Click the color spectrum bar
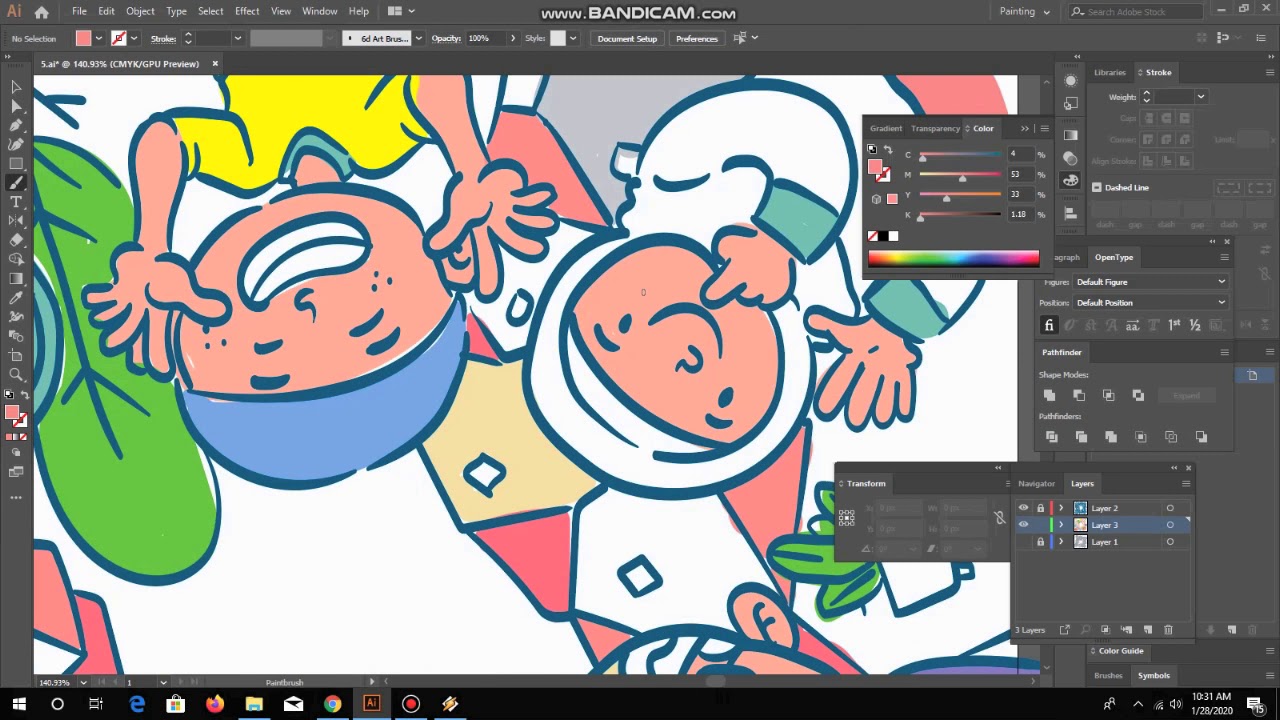Screen dimensions: 1280x720 click(x=953, y=259)
